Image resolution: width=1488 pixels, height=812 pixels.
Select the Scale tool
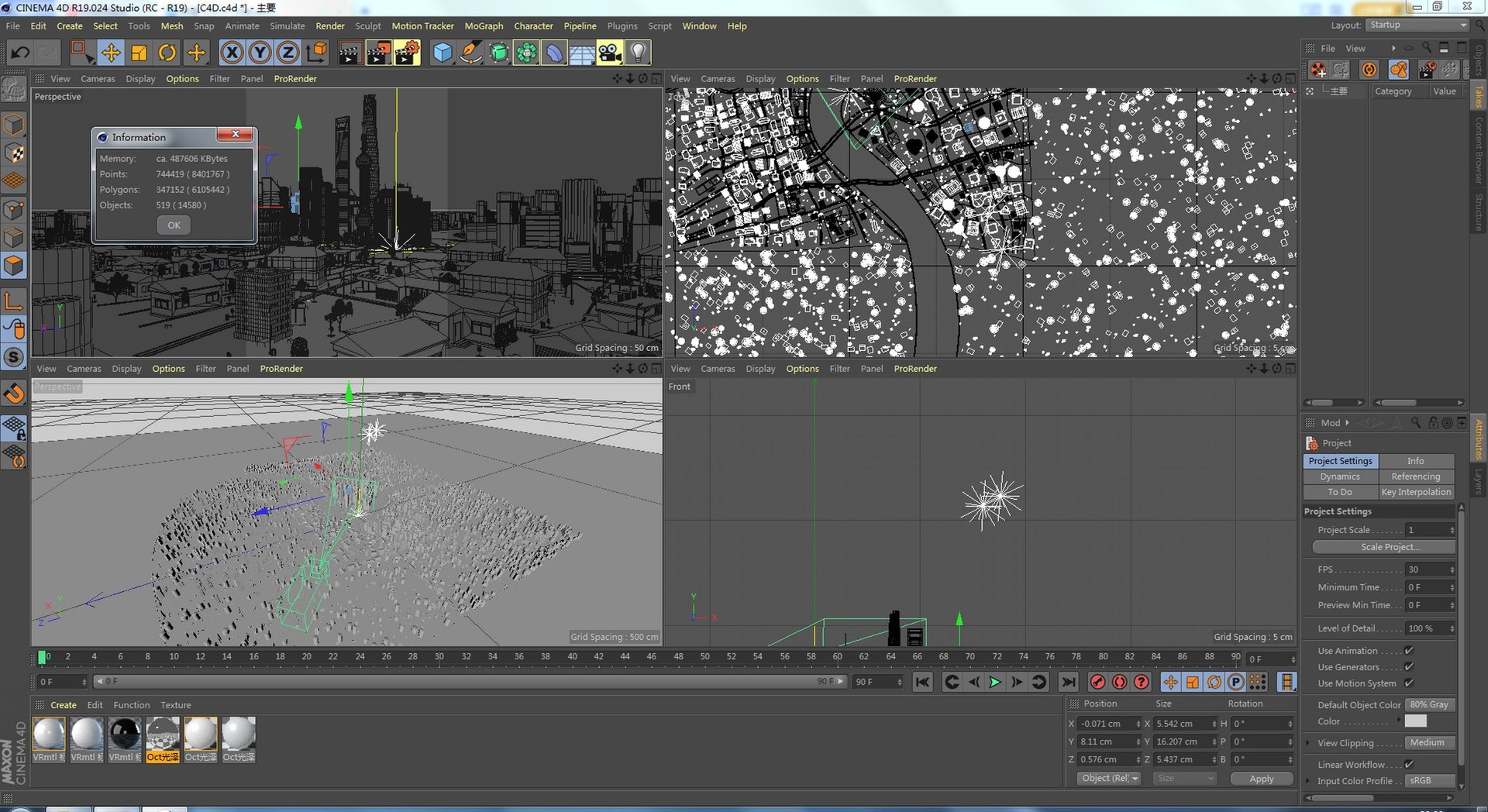click(139, 53)
